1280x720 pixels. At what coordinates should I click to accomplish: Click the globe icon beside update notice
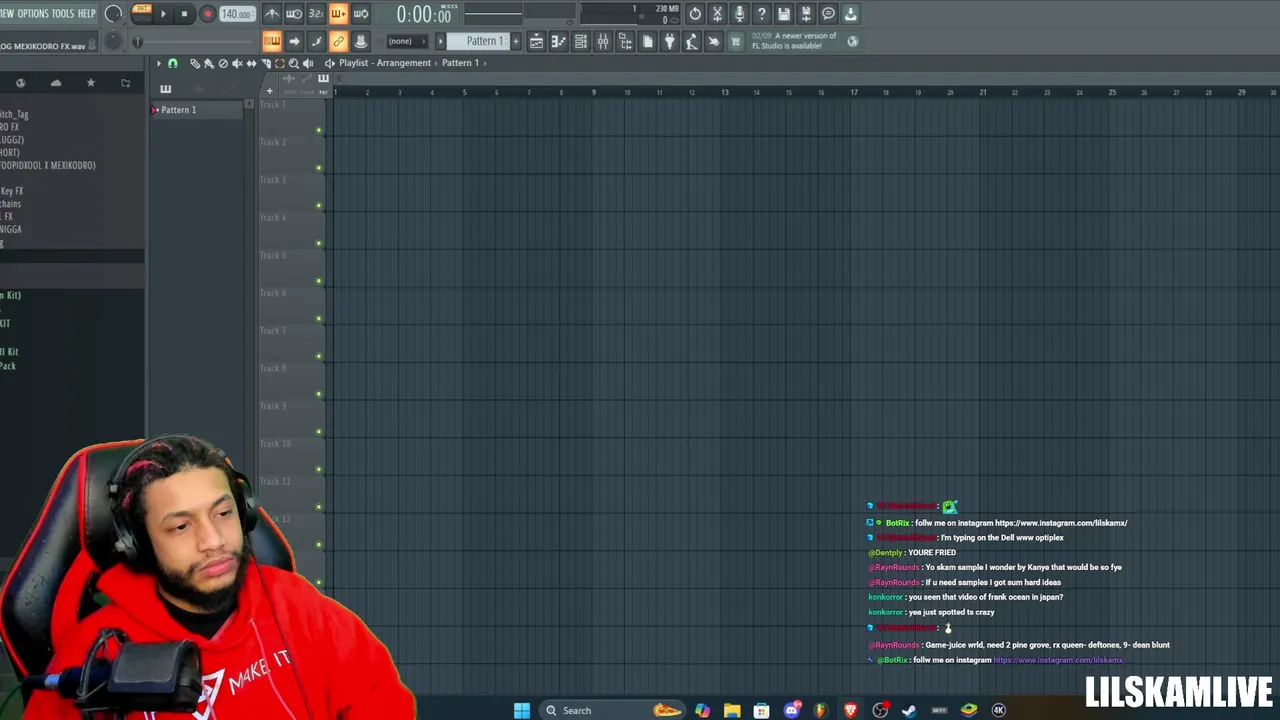[852, 41]
